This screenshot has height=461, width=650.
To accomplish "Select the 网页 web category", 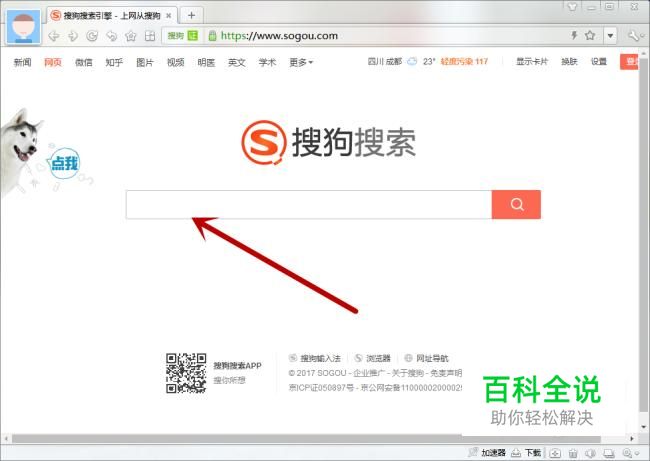I will (53, 62).
